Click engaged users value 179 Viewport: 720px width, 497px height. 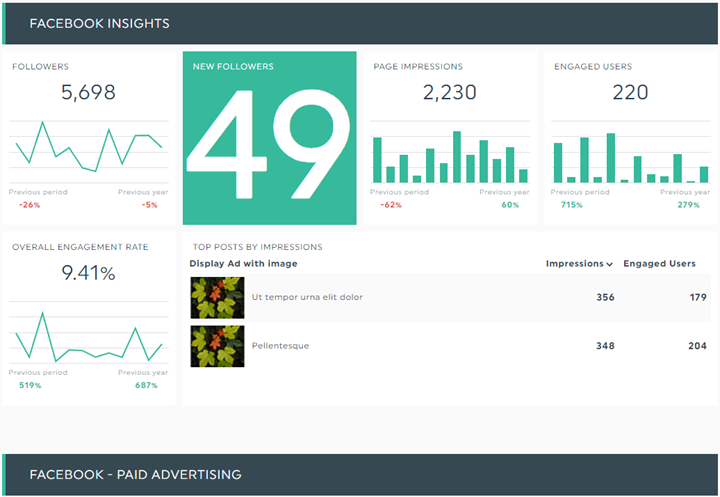698,297
